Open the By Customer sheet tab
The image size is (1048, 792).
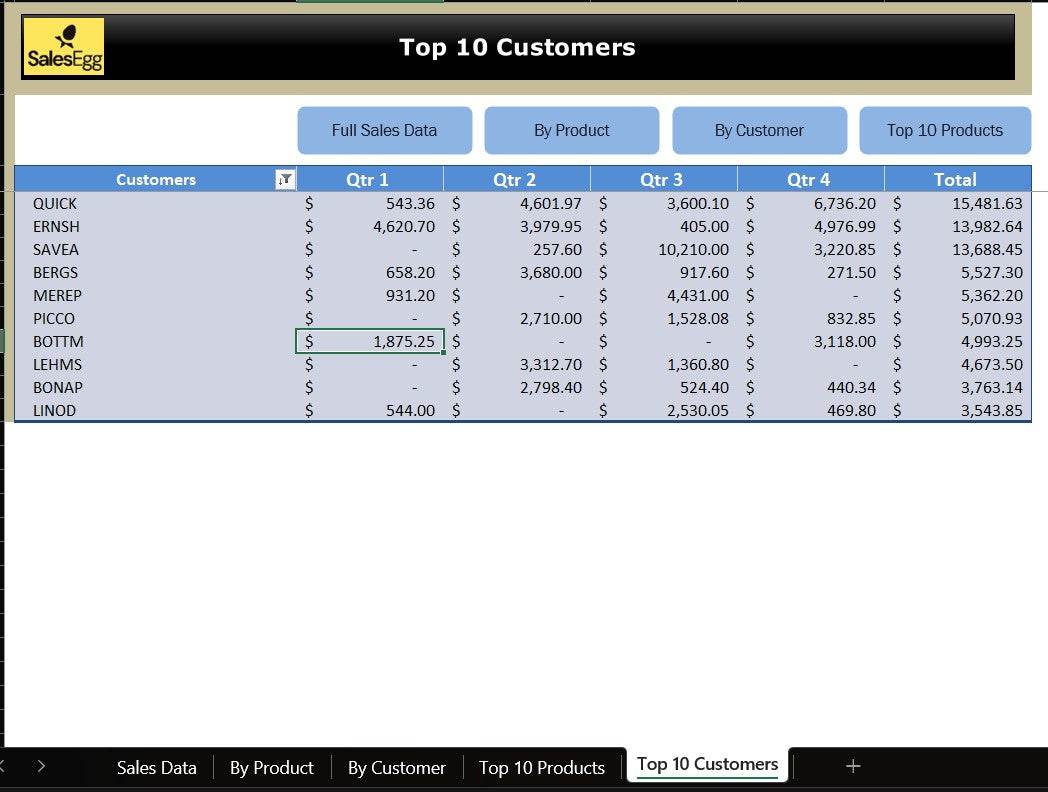coord(396,768)
